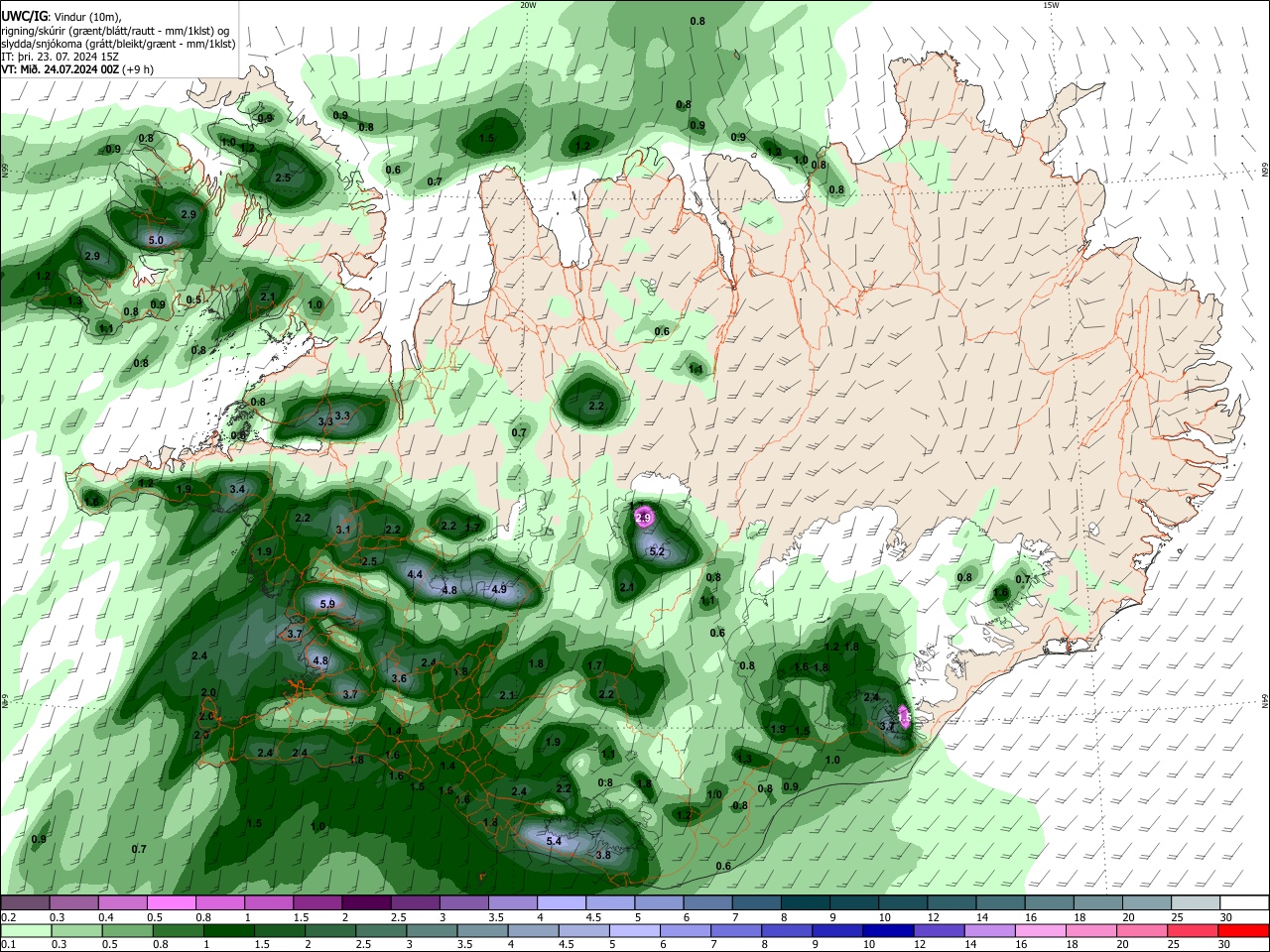Image resolution: width=1270 pixels, height=952 pixels.
Task: Click the '20W' longitude label
Action: pyautogui.click(x=528, y=5)
